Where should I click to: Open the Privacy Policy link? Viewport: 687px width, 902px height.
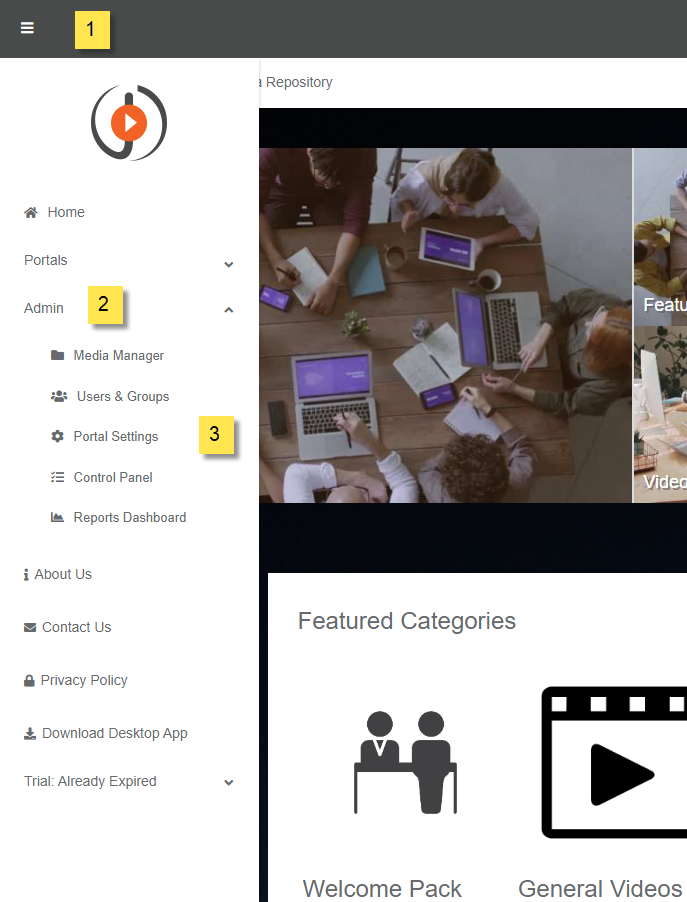coord(84,680)
